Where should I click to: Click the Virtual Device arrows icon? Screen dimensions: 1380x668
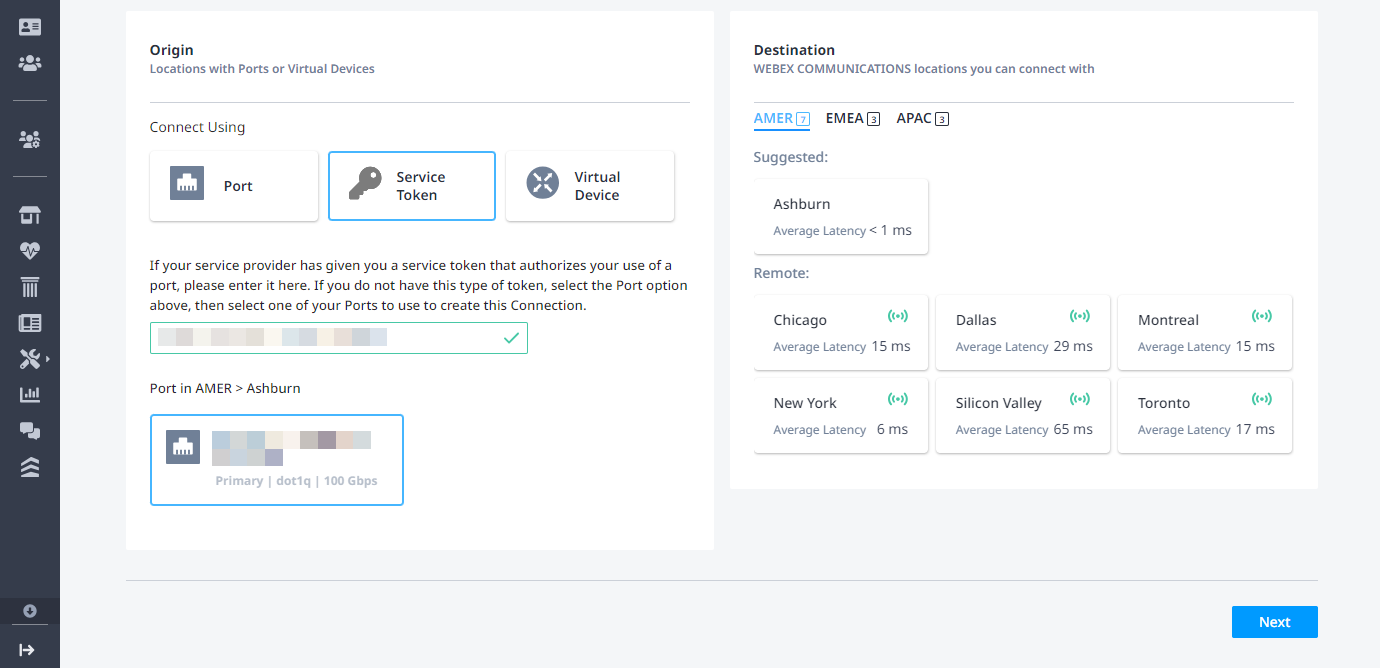click(543, 183)
